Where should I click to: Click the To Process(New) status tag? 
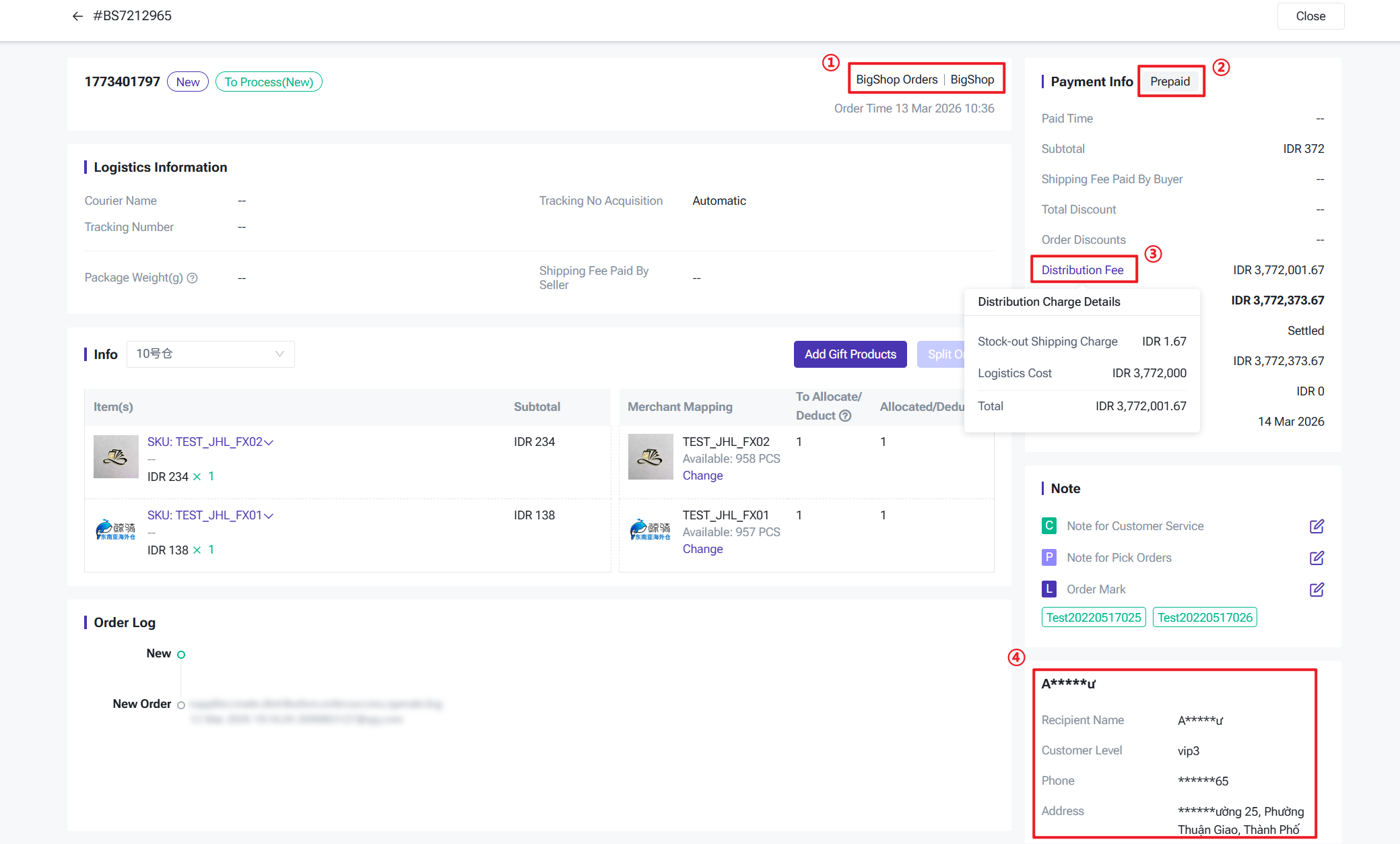pyautogui.click(x=269, y=82)
